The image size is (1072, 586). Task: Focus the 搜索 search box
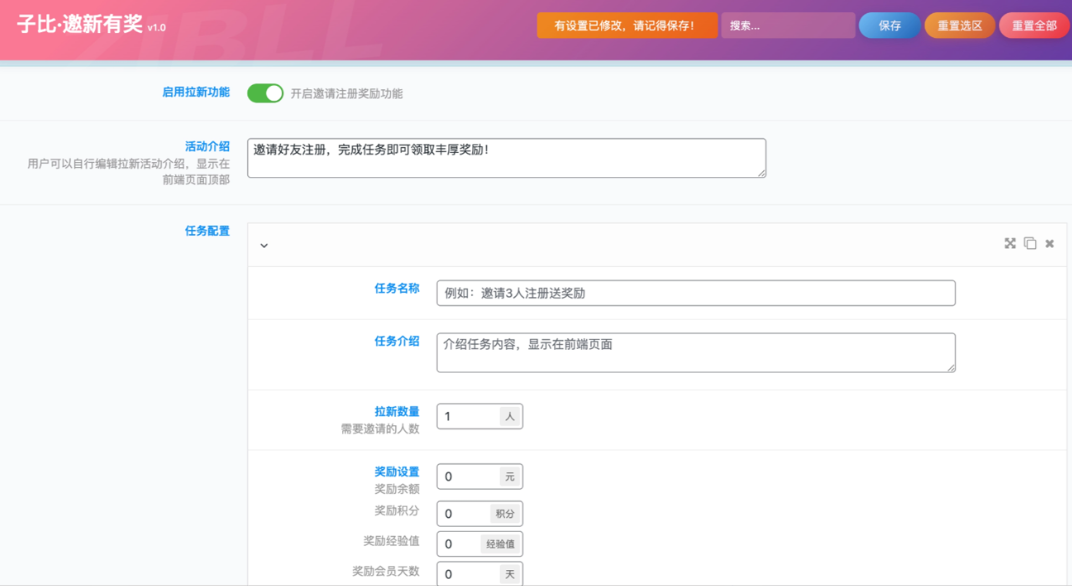[x=787, y=26]
